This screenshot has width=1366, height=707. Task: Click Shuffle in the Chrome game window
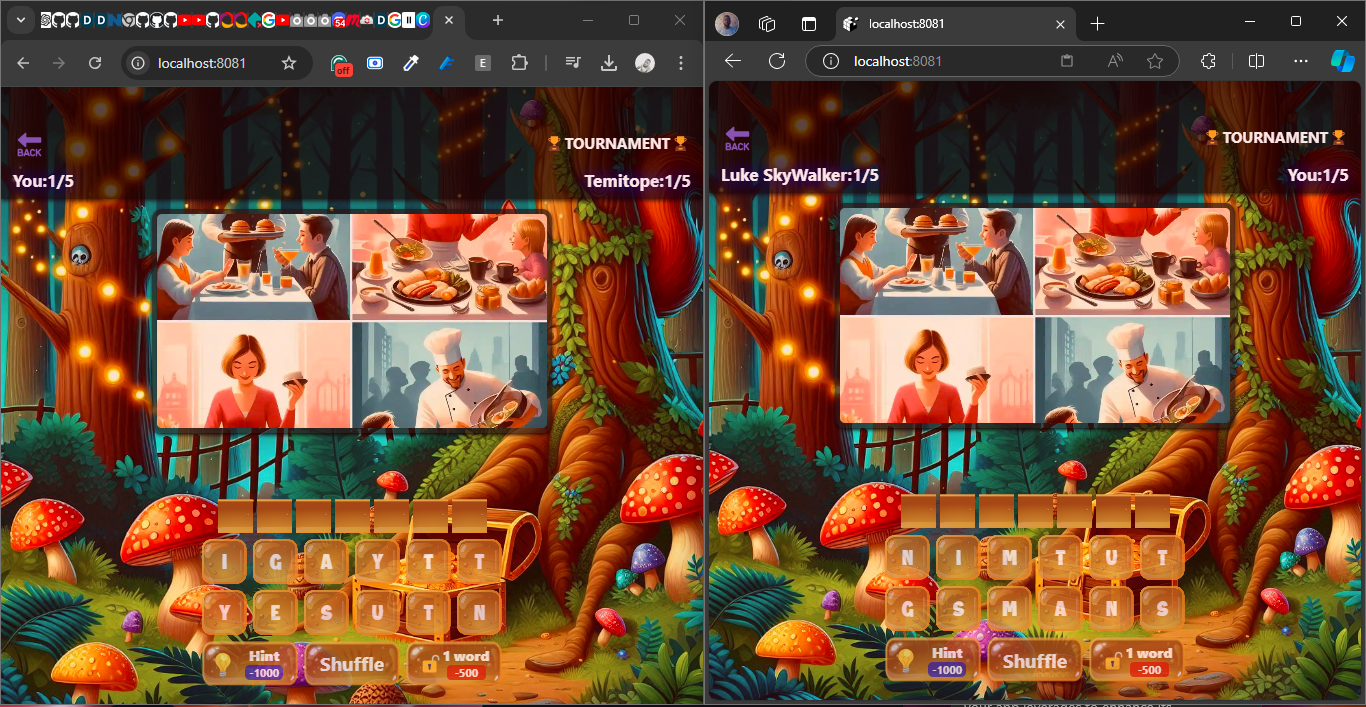point(352,664)
